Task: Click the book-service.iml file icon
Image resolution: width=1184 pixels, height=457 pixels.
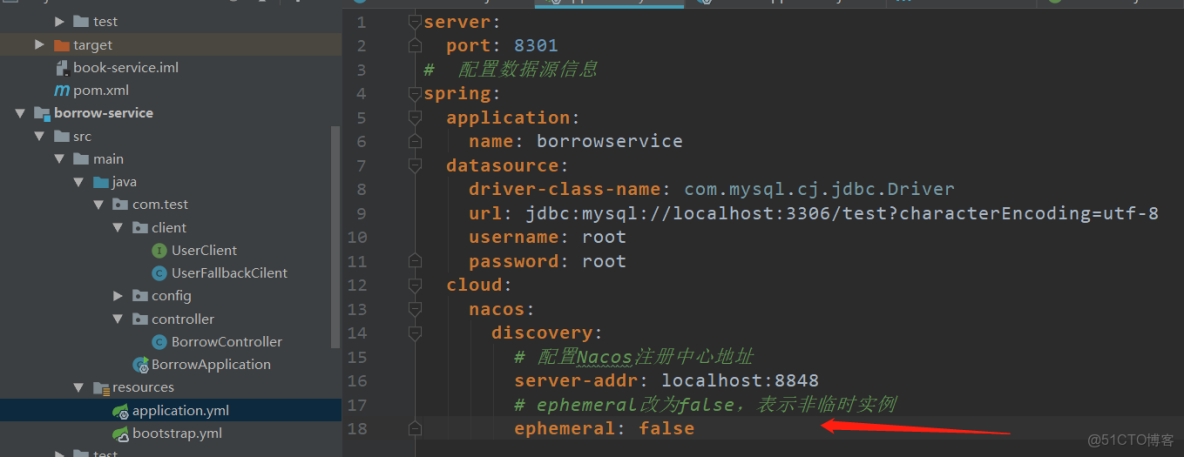Action: click(x=63, y=68)
